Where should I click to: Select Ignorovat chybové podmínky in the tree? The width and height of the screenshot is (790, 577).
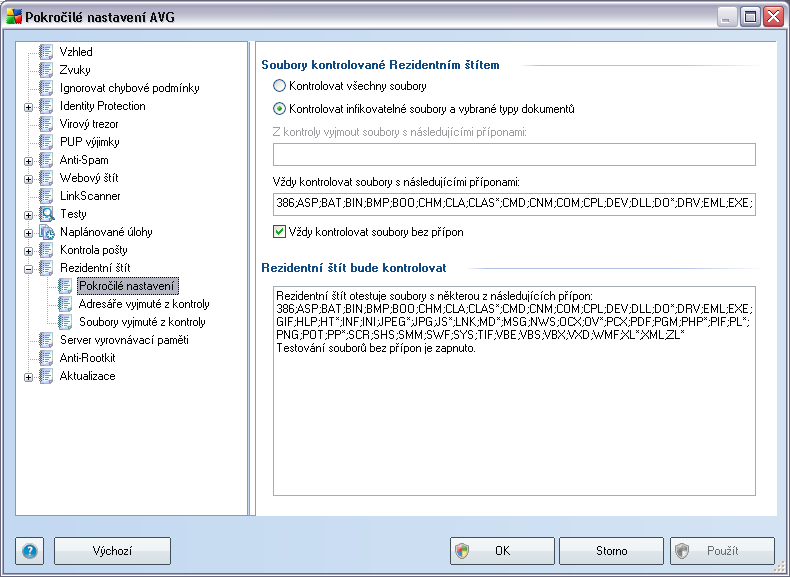pyautogui.click(x=129, y=88)
